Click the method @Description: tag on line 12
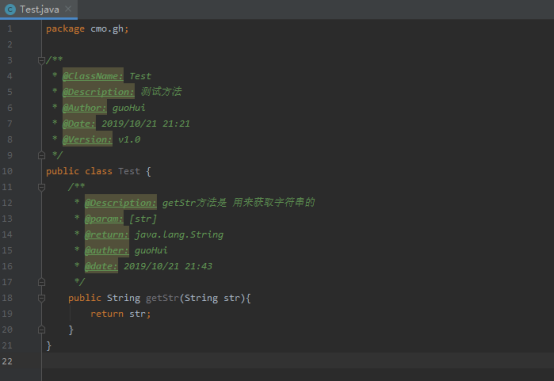Viewport: 554px width, 381px height. pos(120,203)
